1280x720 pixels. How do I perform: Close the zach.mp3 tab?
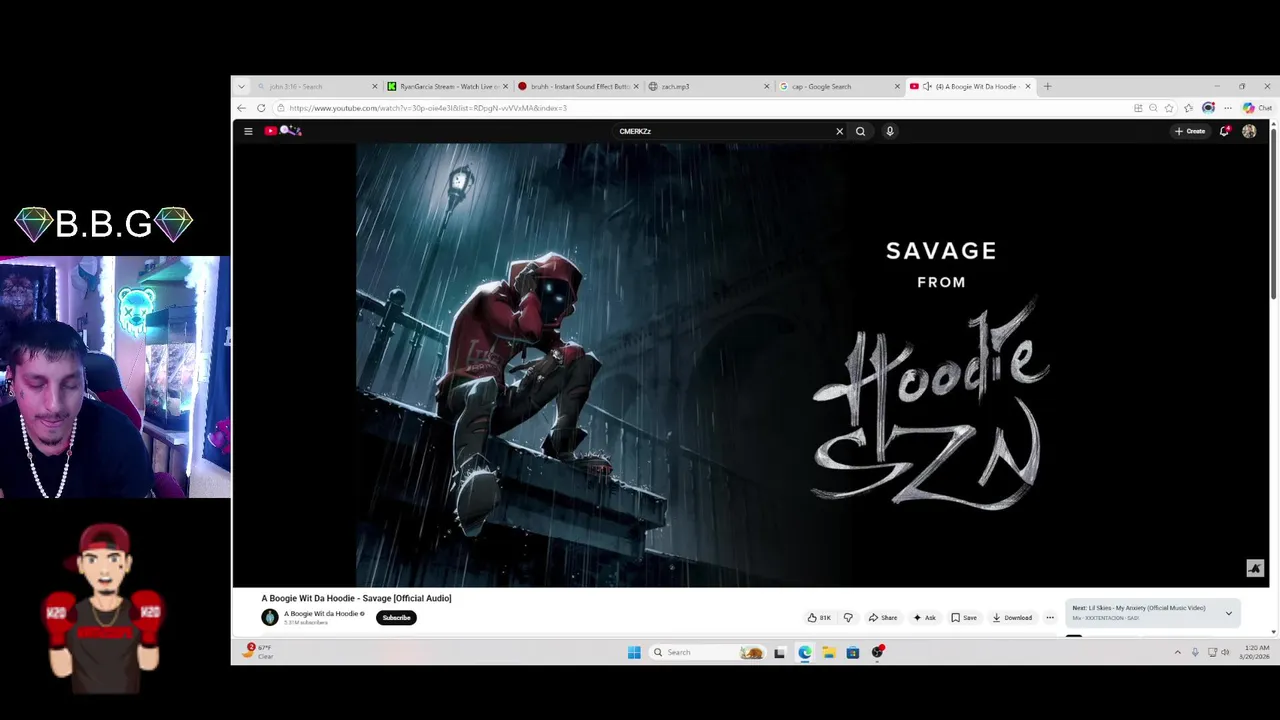pyautogui.click(x=767, y=86)
